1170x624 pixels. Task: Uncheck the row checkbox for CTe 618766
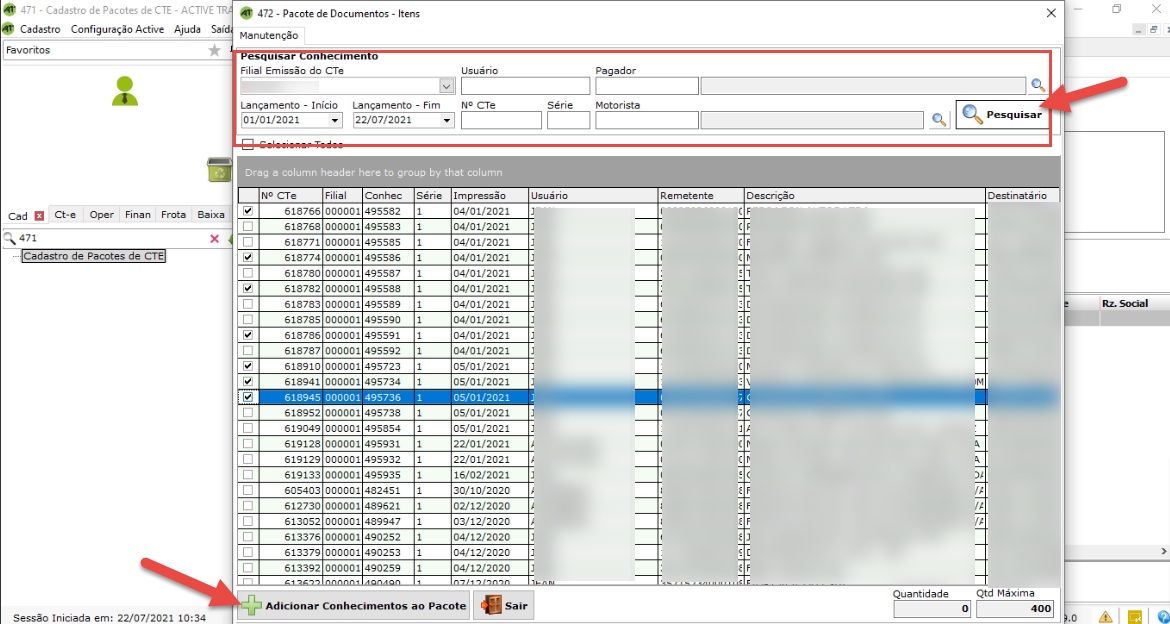click(247, 212)
